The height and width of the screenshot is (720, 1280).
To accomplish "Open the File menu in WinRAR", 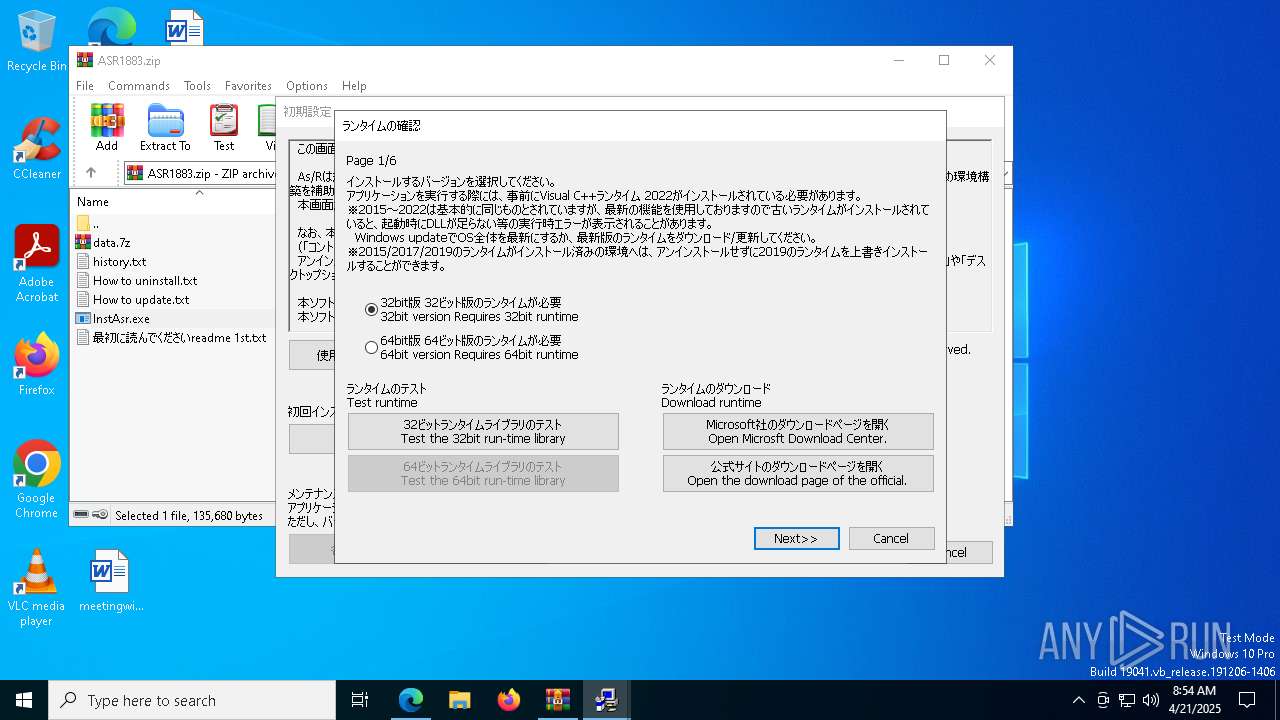I will coord(85,86).
